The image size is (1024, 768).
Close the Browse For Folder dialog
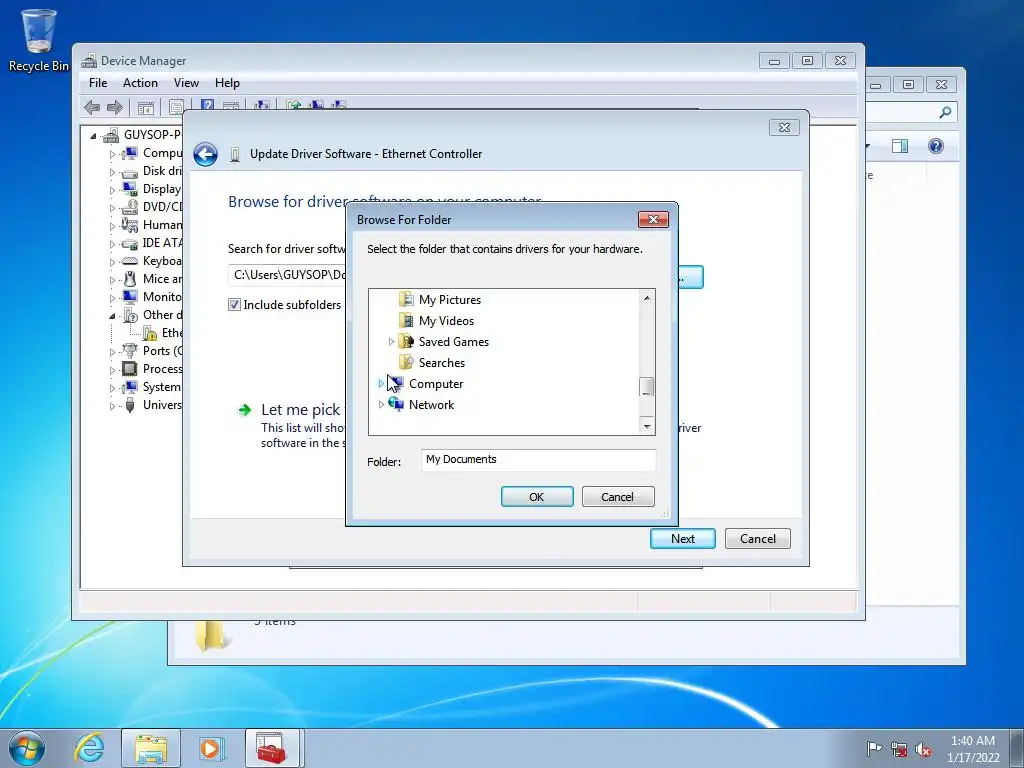[653, 219]
